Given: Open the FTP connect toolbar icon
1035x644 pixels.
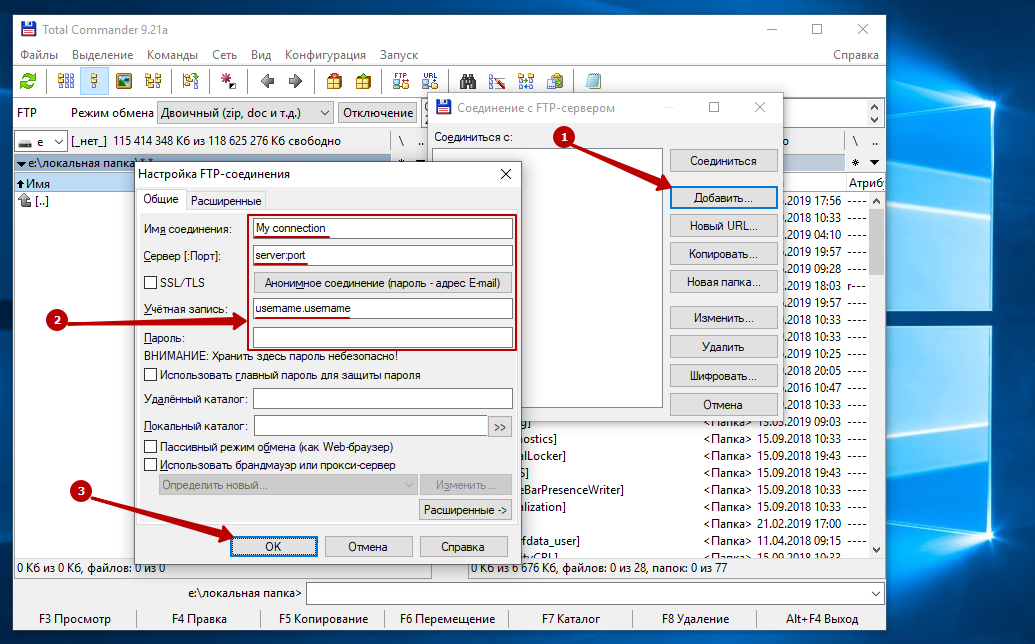Looking at the screenshot, I should pyautogui.click(x=401, y=81).
